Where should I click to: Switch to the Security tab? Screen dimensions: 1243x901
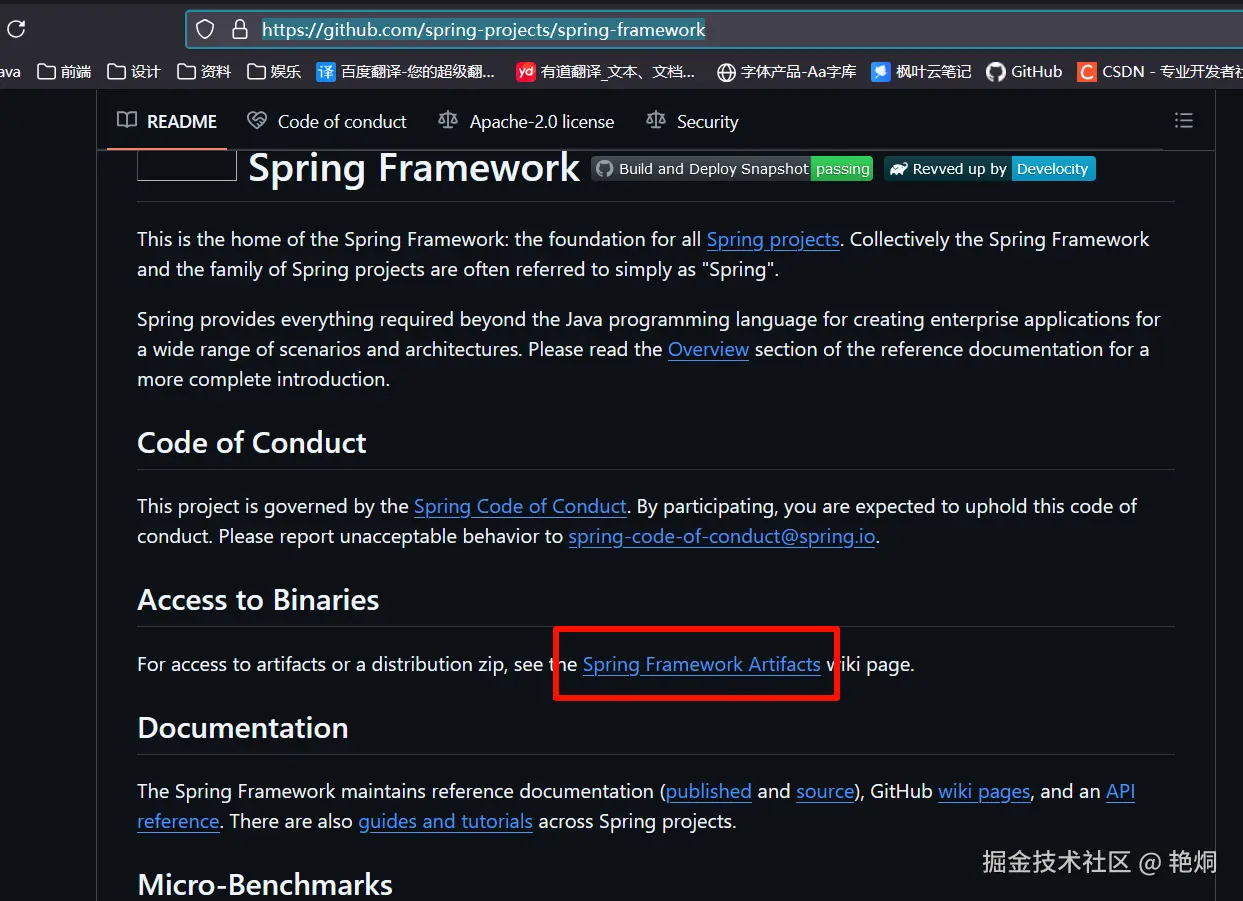click(692, 121)
